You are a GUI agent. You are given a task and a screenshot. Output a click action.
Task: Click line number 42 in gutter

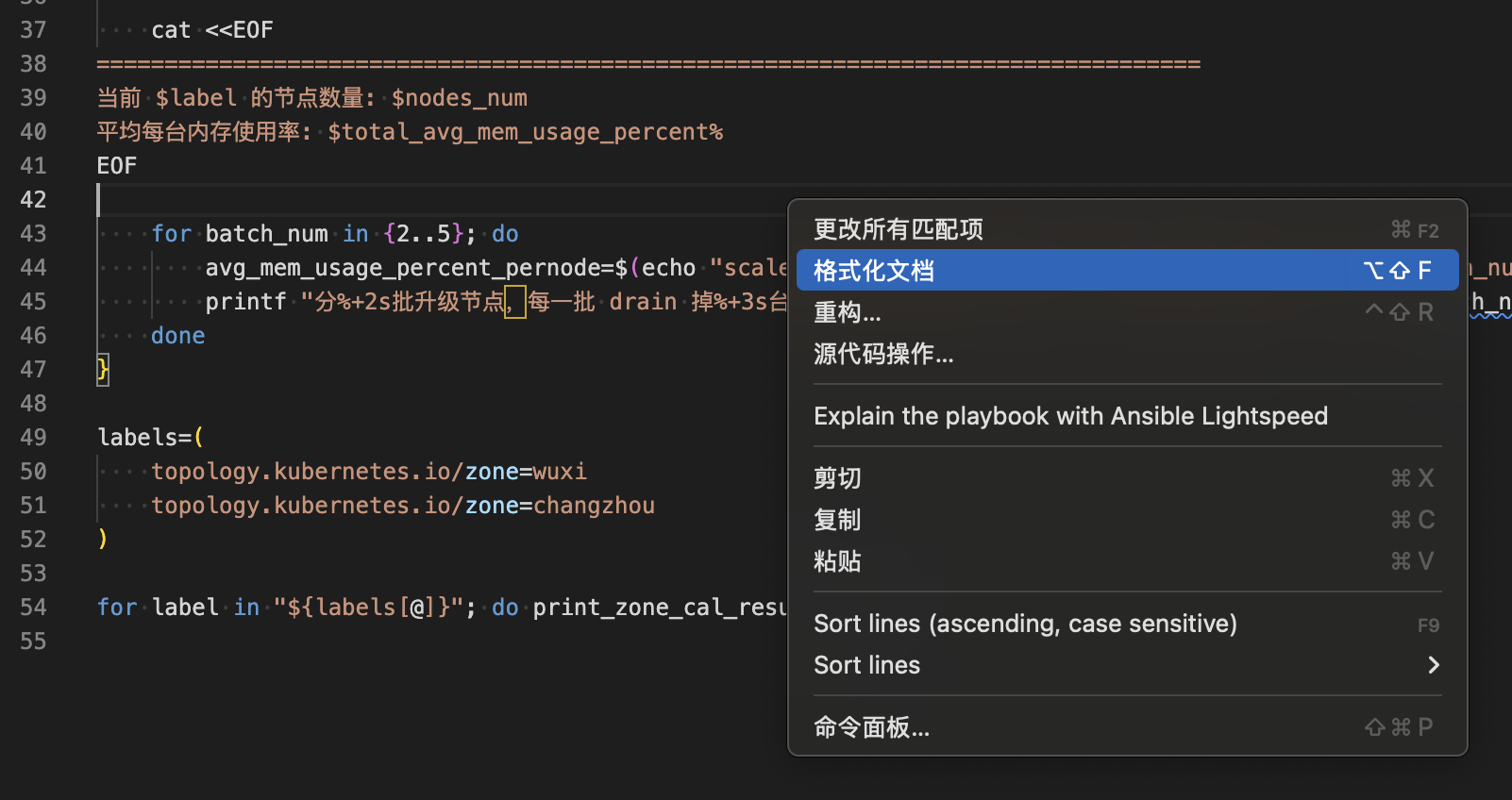click(x=33, y=200)
